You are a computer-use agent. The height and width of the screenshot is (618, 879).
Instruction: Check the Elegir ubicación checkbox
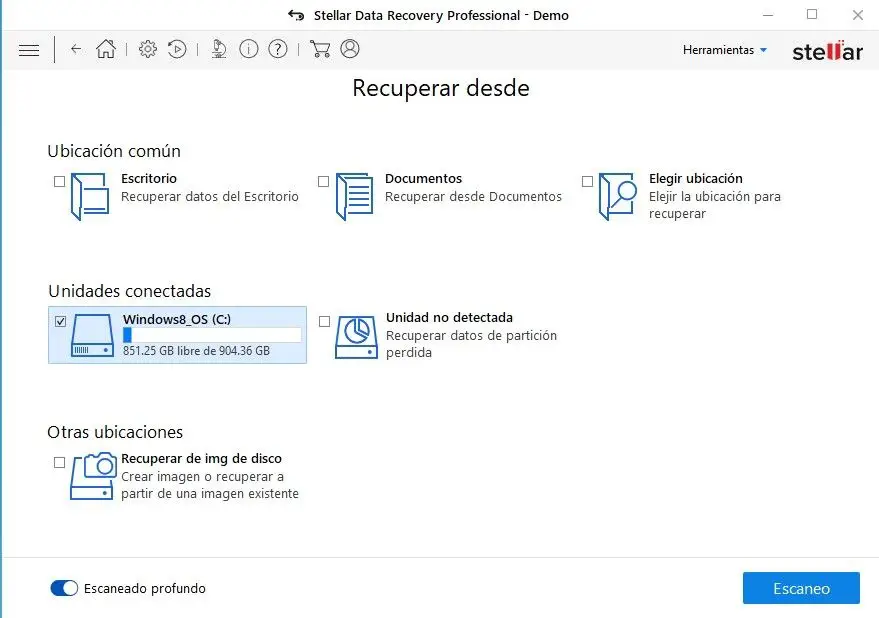(x=587, y=181)
